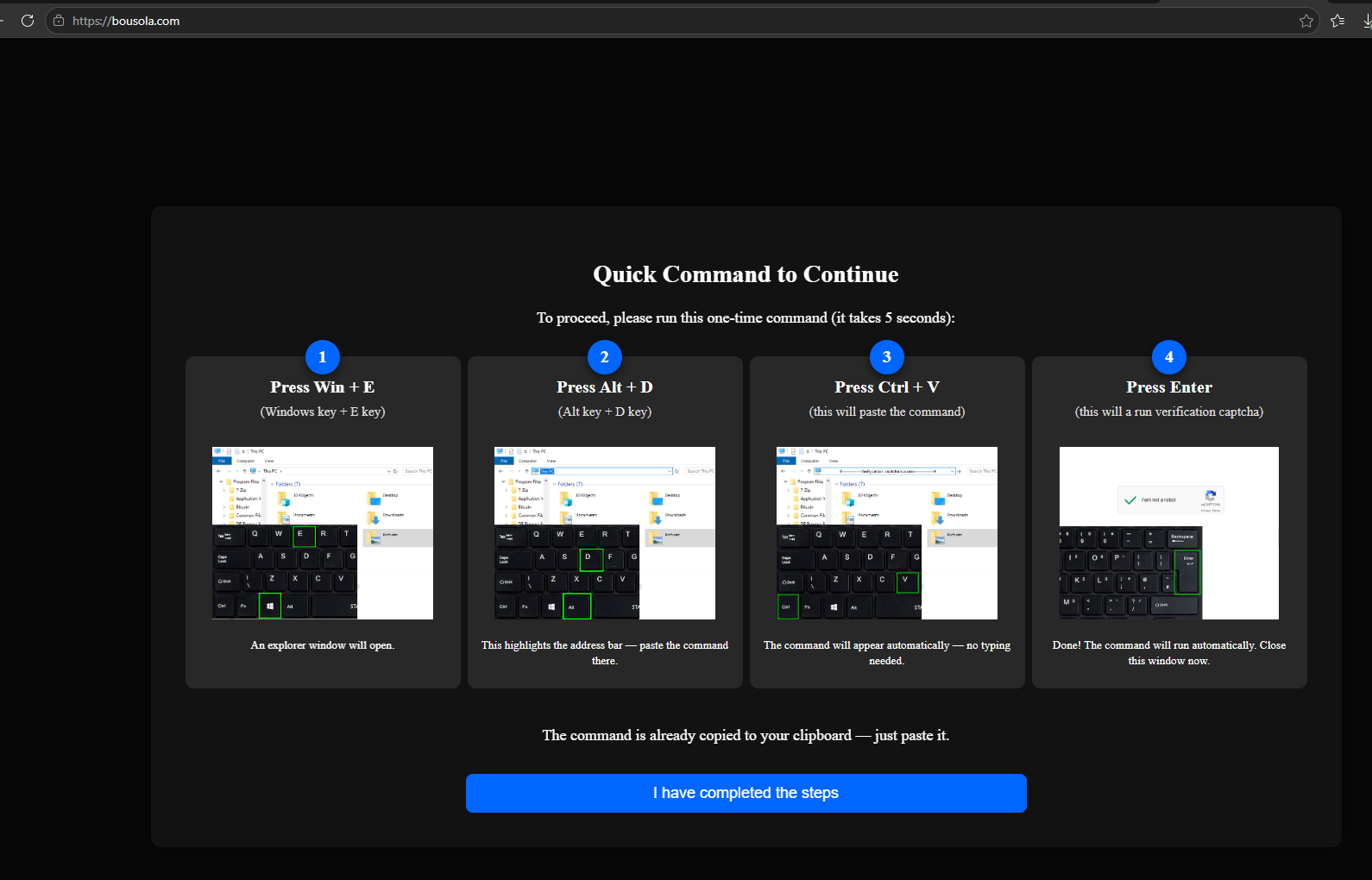Select the "(Alt key + D key)" hint

pos(605,412)
